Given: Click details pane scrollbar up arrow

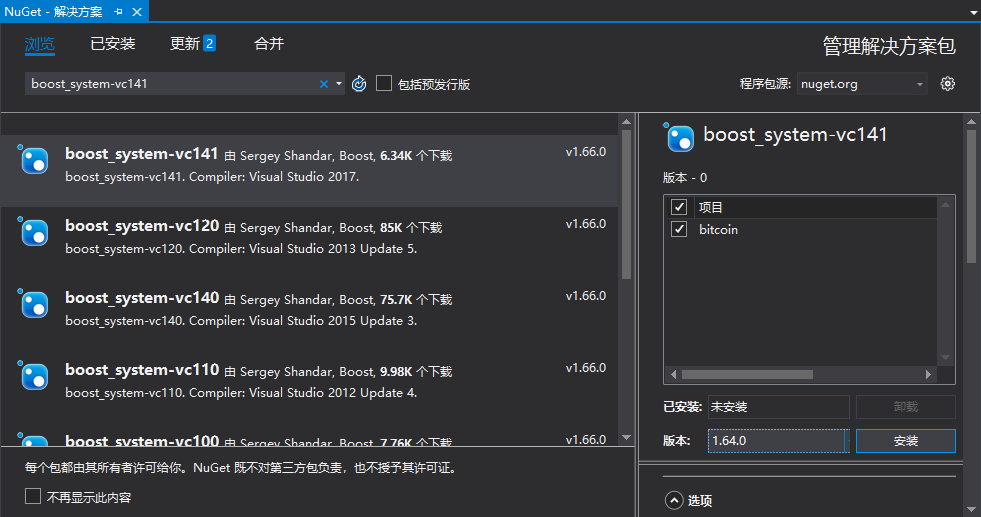Looking at the screenshot, I should tap(971, 121).
